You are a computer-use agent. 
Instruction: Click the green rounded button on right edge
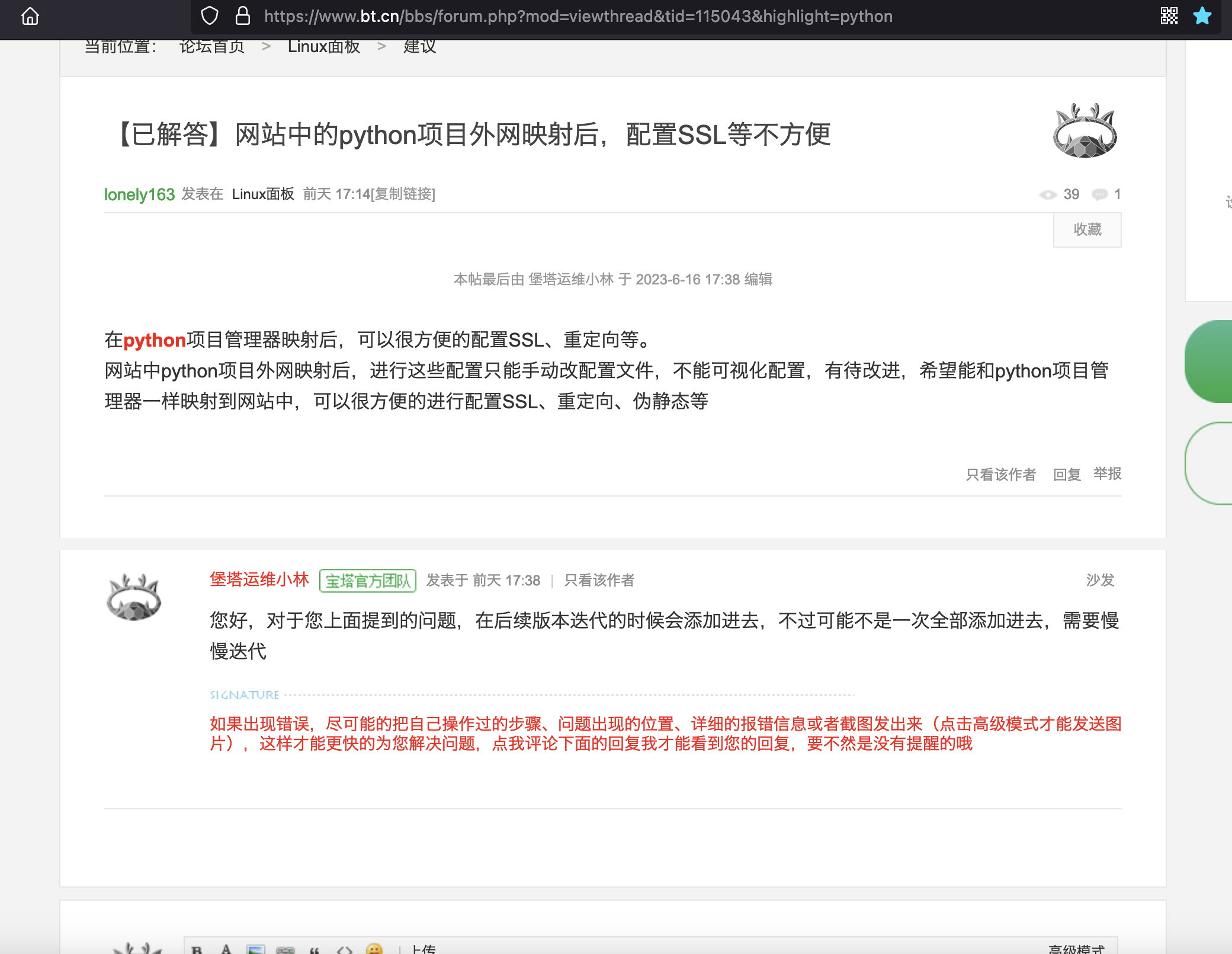click(x=1208, y=361)
